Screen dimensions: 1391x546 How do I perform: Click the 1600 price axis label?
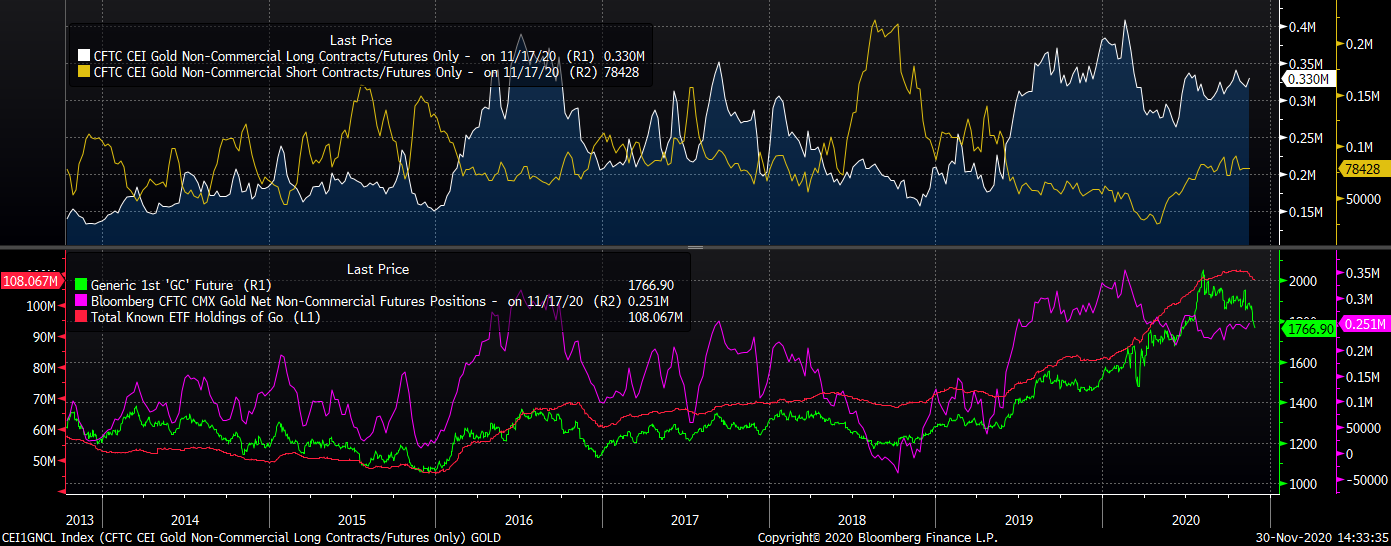1303,363
